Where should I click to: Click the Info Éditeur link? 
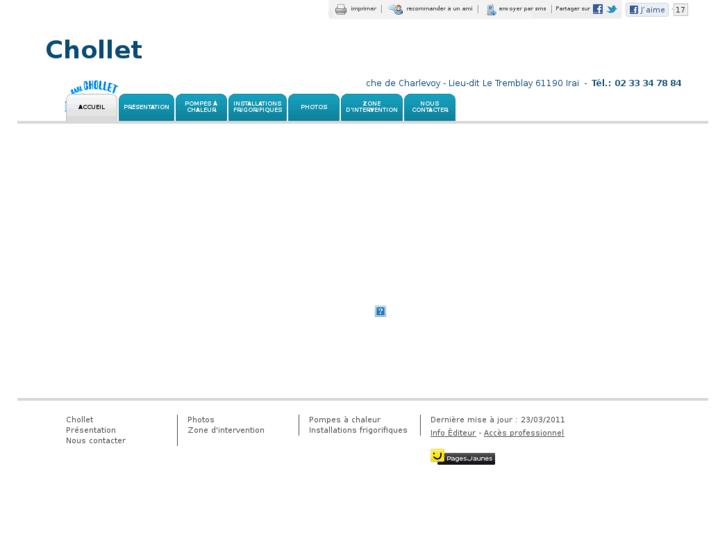[x=453, y=433]
